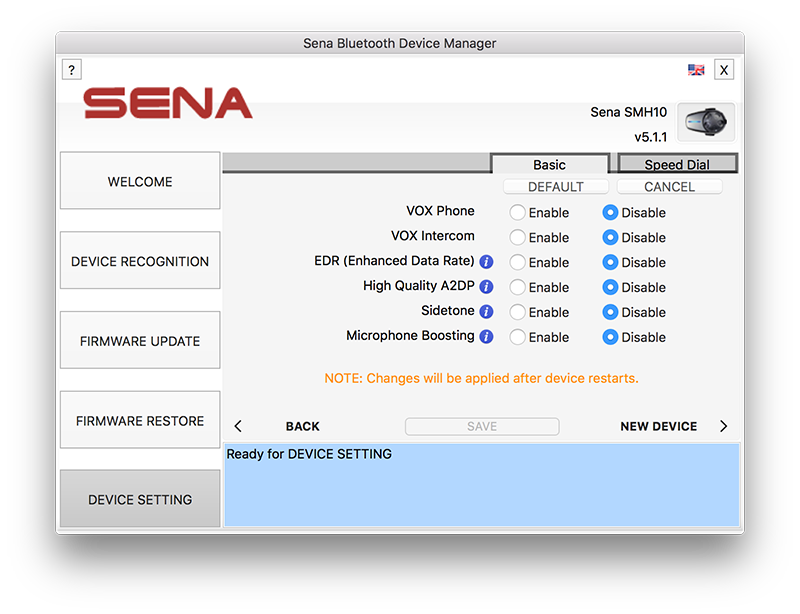Click the SAVE button
The height and width of the screenshot is (614, 800).
tap(482, 426)
